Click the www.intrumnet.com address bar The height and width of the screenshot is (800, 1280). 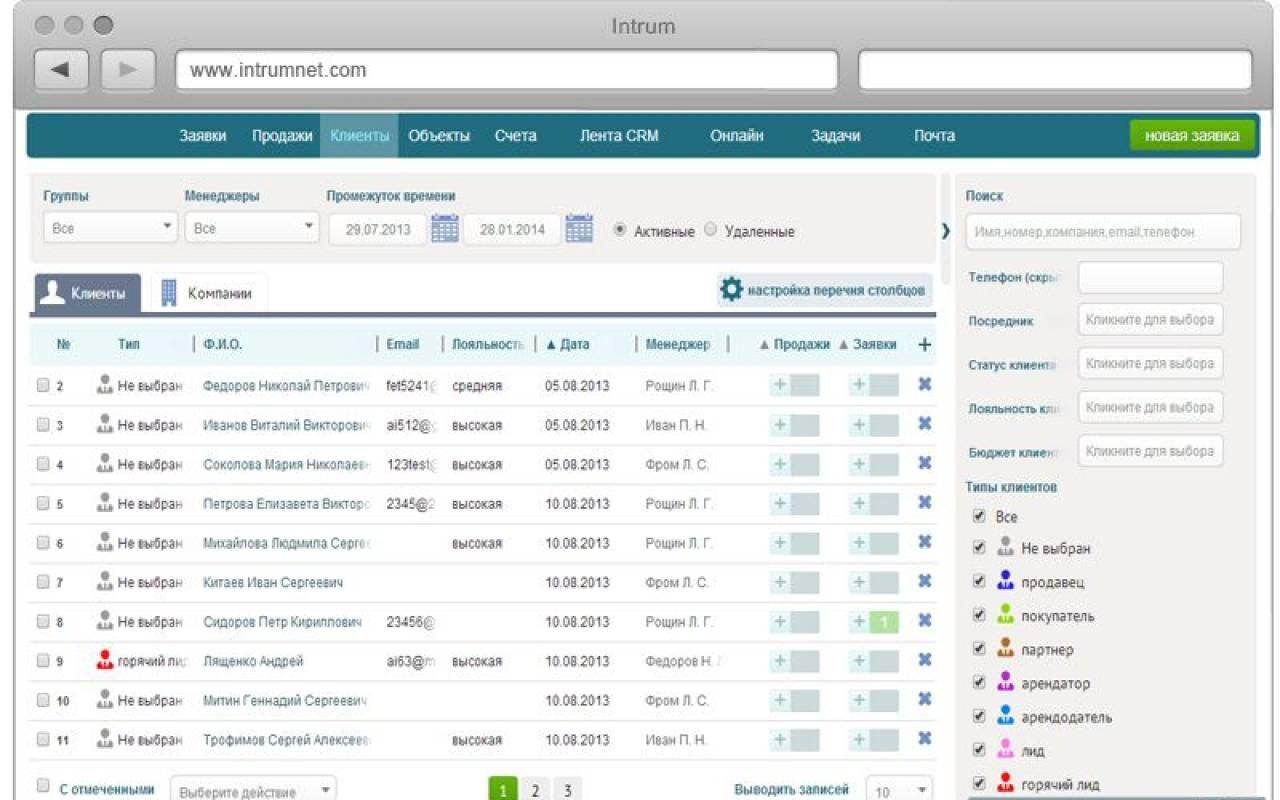(507, 70)
